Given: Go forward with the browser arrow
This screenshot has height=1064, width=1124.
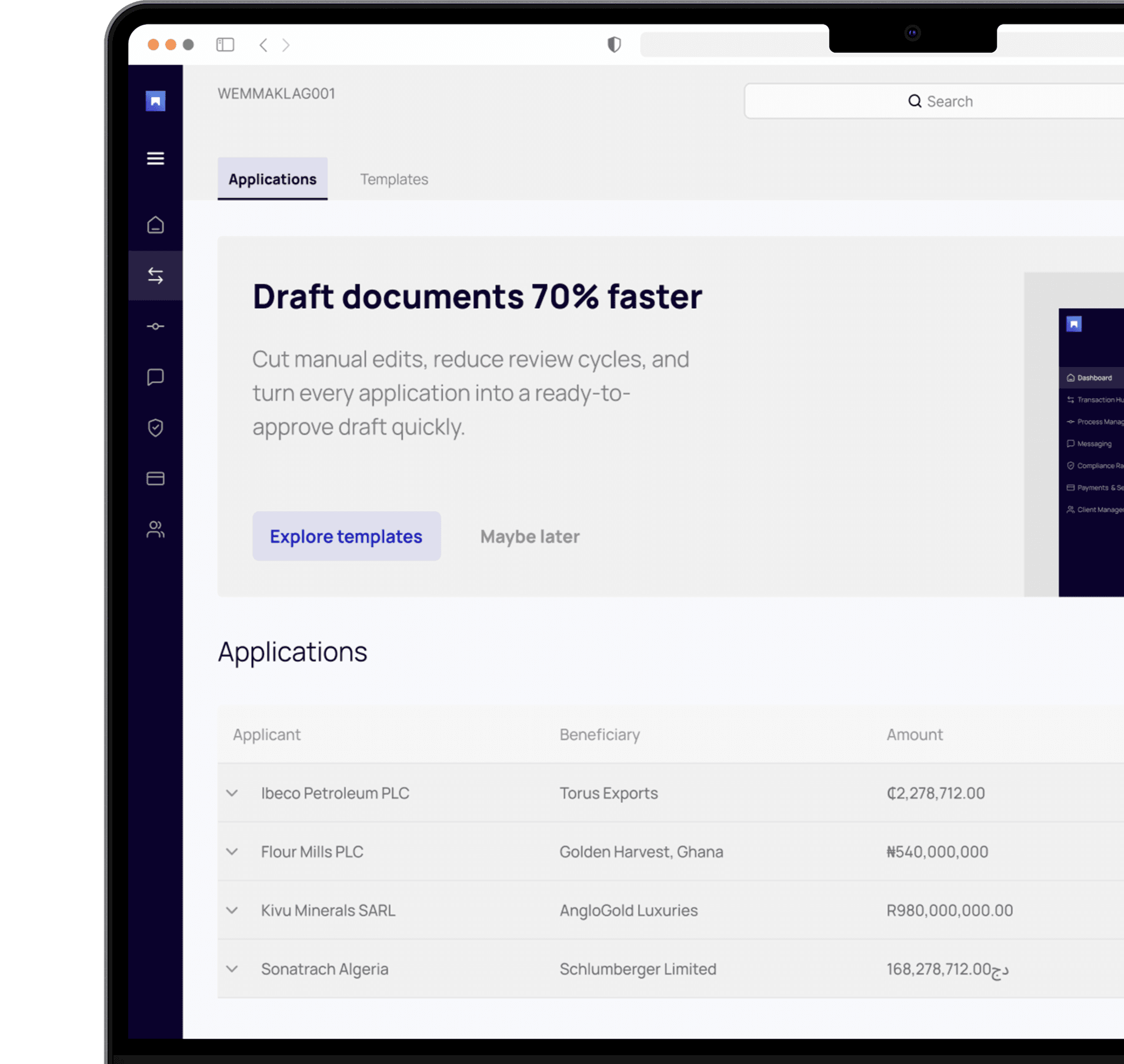Looking at the screenshot, I should click(x=286, y=45).
